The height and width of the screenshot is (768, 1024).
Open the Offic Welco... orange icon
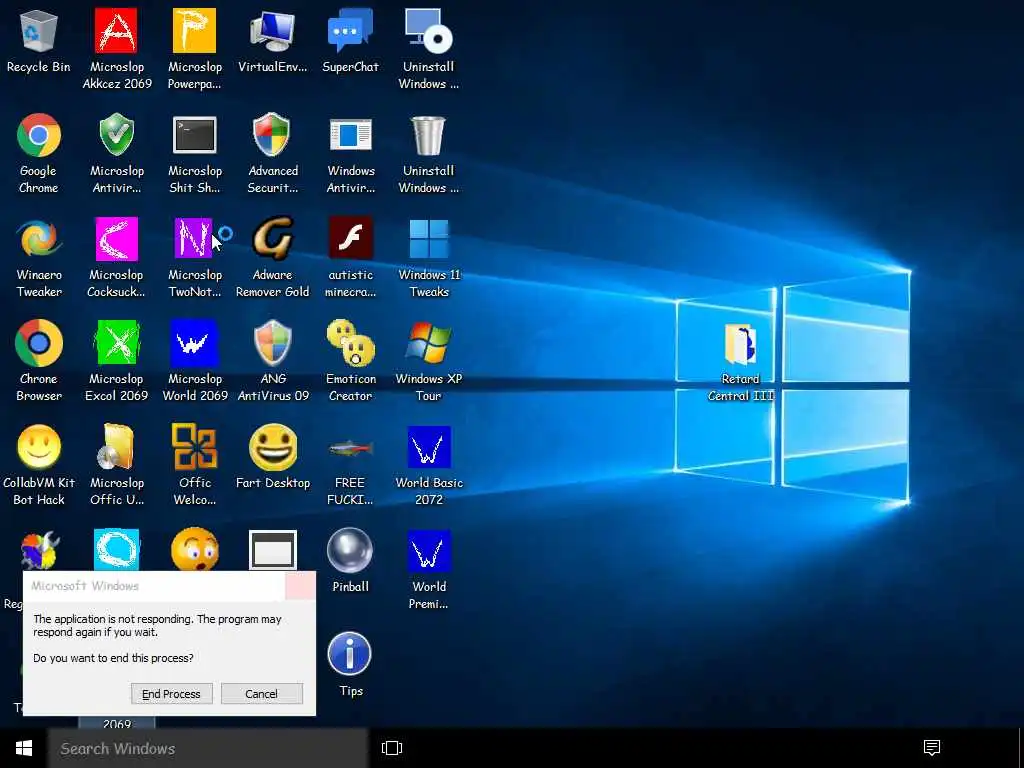(x=194, y=447)
